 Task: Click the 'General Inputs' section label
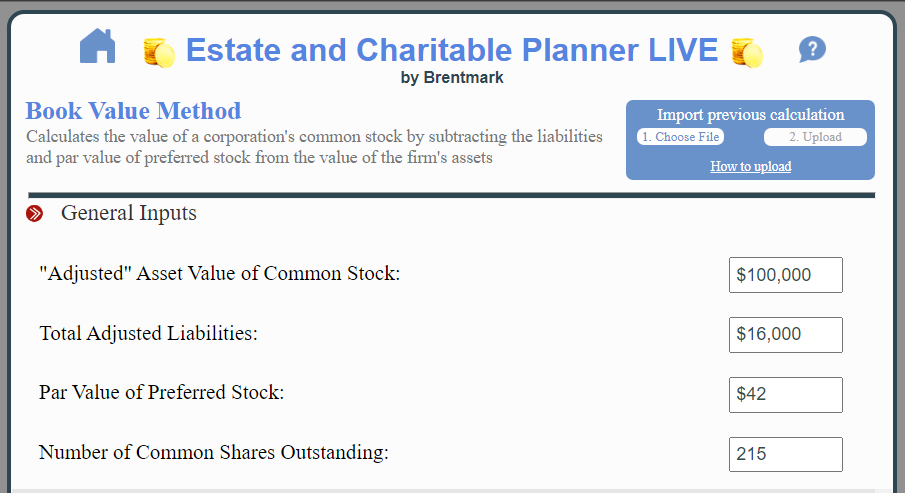129,213
